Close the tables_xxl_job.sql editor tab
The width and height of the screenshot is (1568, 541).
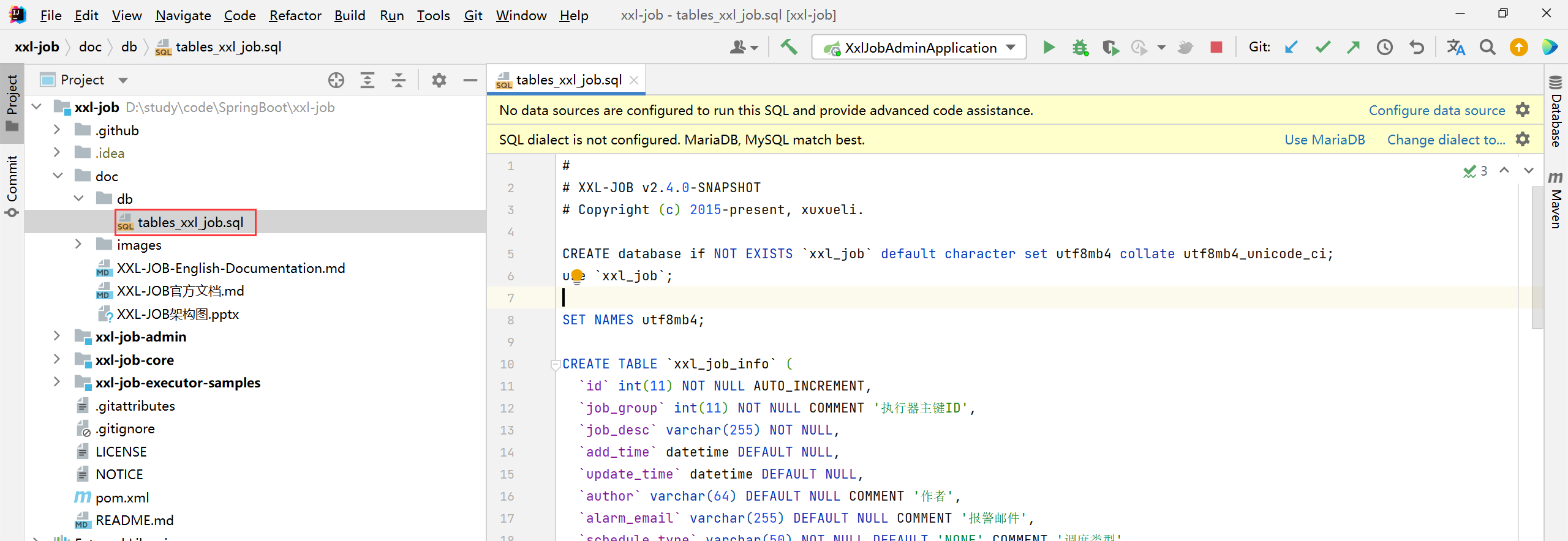(x=634, y=80)
